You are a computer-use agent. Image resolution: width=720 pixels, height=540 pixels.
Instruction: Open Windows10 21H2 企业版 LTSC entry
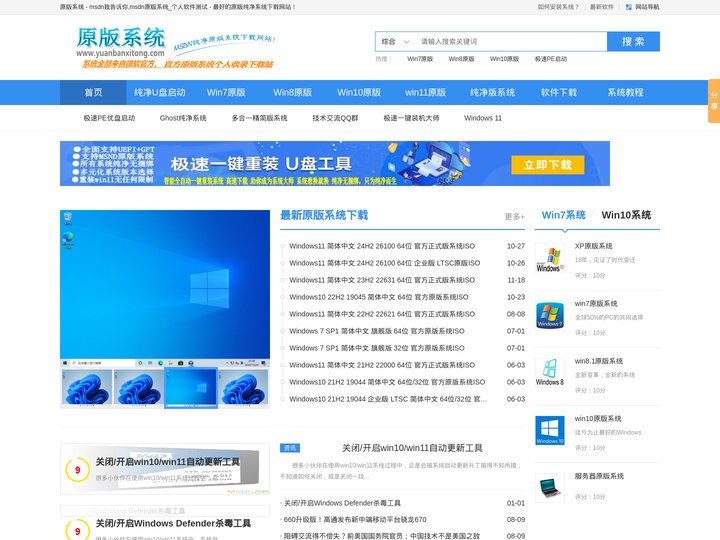[388, 399]
